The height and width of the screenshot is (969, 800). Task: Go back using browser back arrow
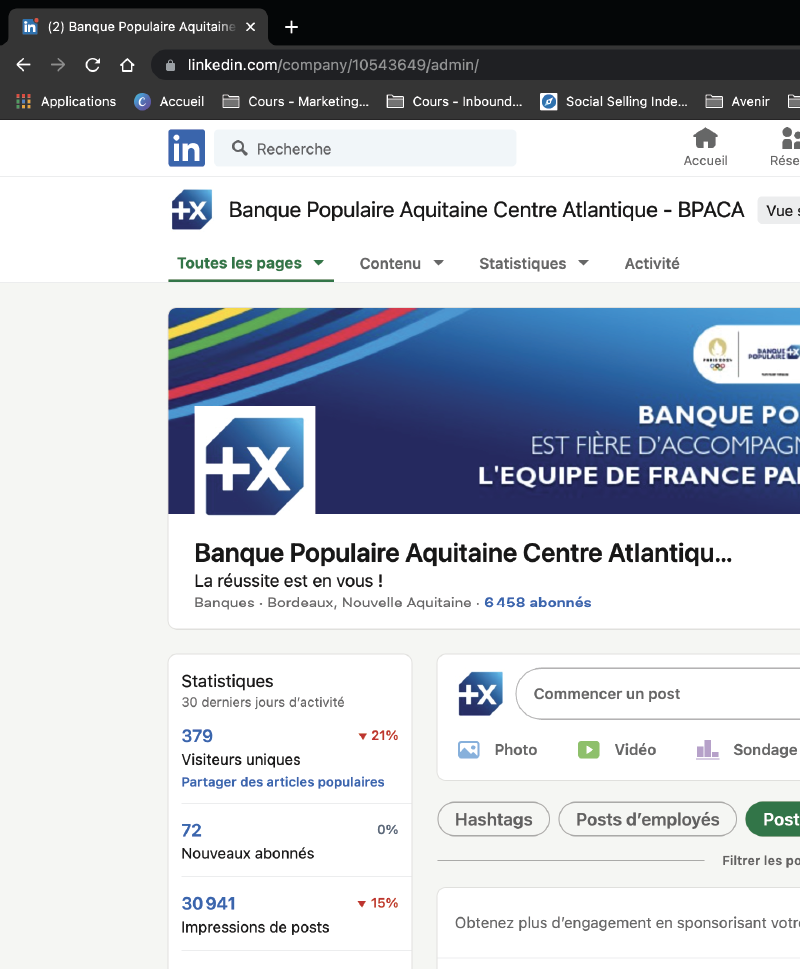pos(24,65)
